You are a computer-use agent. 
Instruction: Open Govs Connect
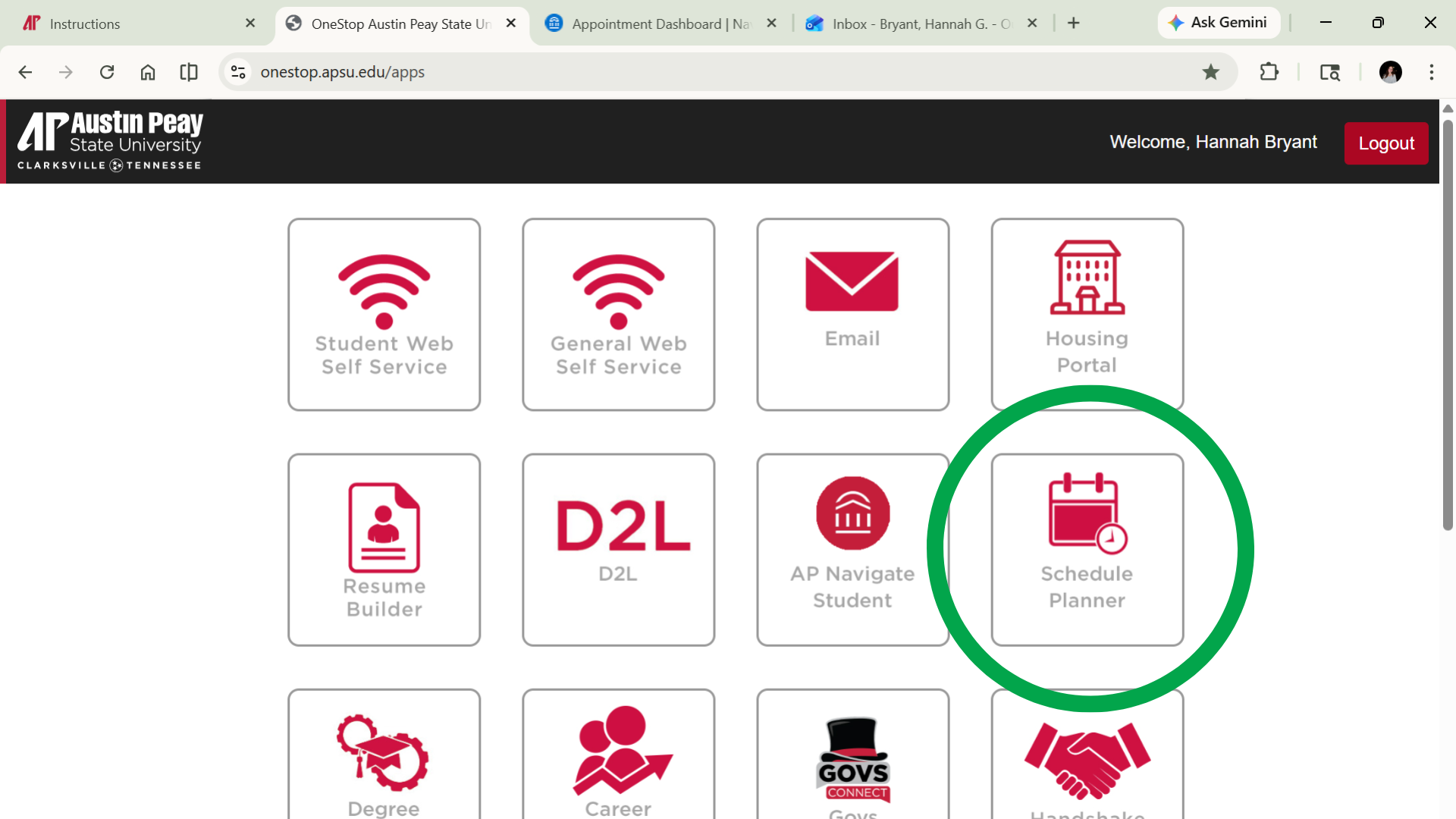(852, 758)
